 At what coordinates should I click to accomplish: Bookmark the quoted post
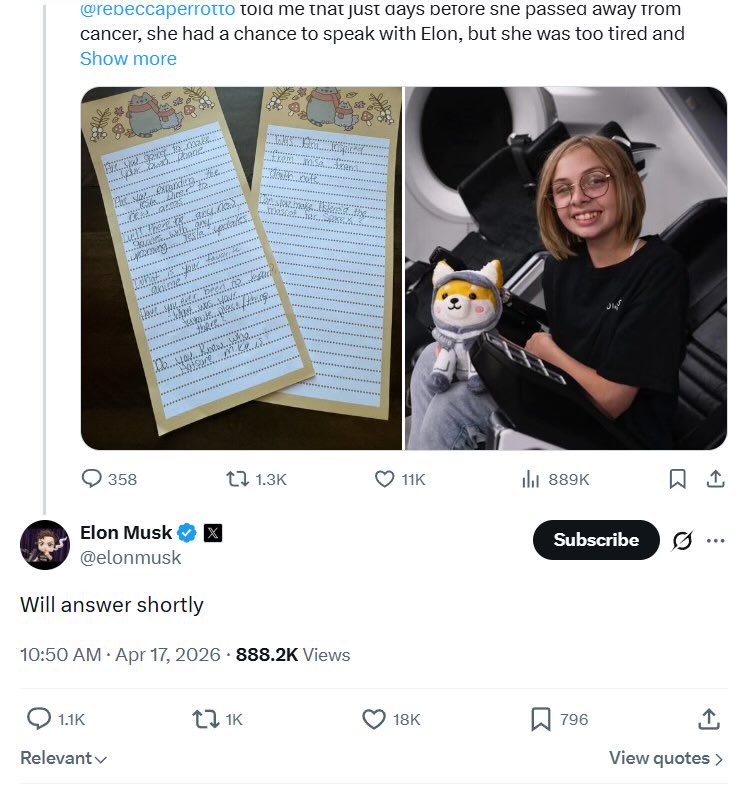pos(677,479)
